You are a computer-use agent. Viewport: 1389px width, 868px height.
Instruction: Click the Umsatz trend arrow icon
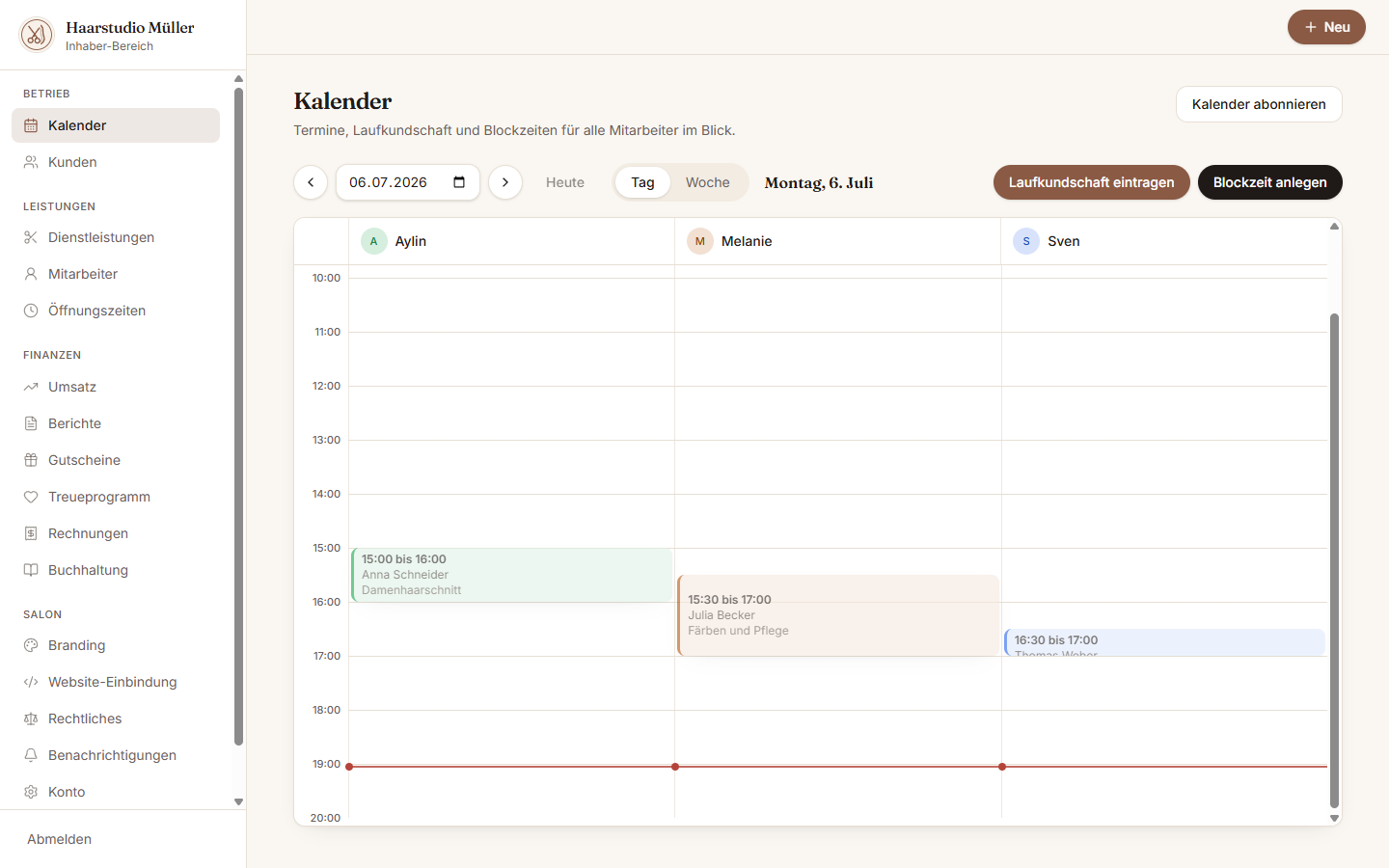coord(31,387)
